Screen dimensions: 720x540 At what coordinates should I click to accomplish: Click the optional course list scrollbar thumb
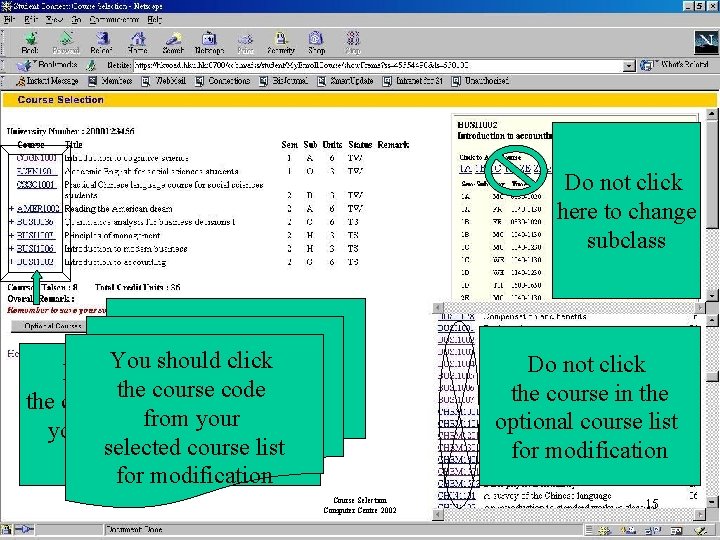712,376
